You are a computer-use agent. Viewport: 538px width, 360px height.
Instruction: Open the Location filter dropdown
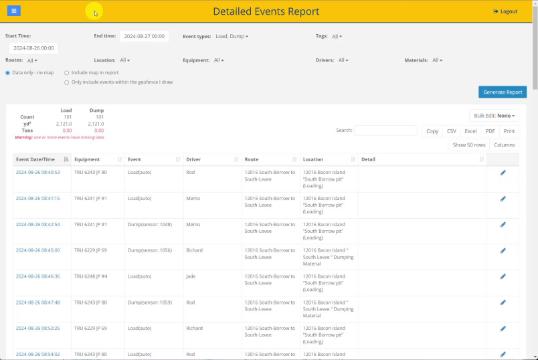coord(125,60)
